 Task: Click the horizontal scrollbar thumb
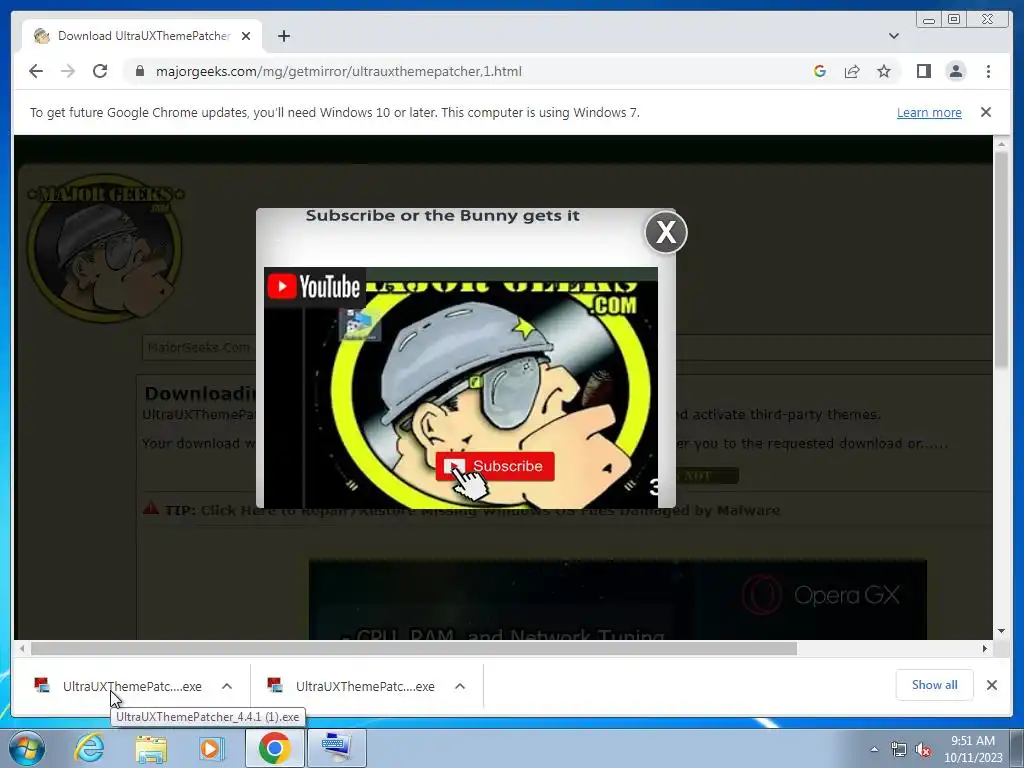pyautogui.click(x=414, y=648)
